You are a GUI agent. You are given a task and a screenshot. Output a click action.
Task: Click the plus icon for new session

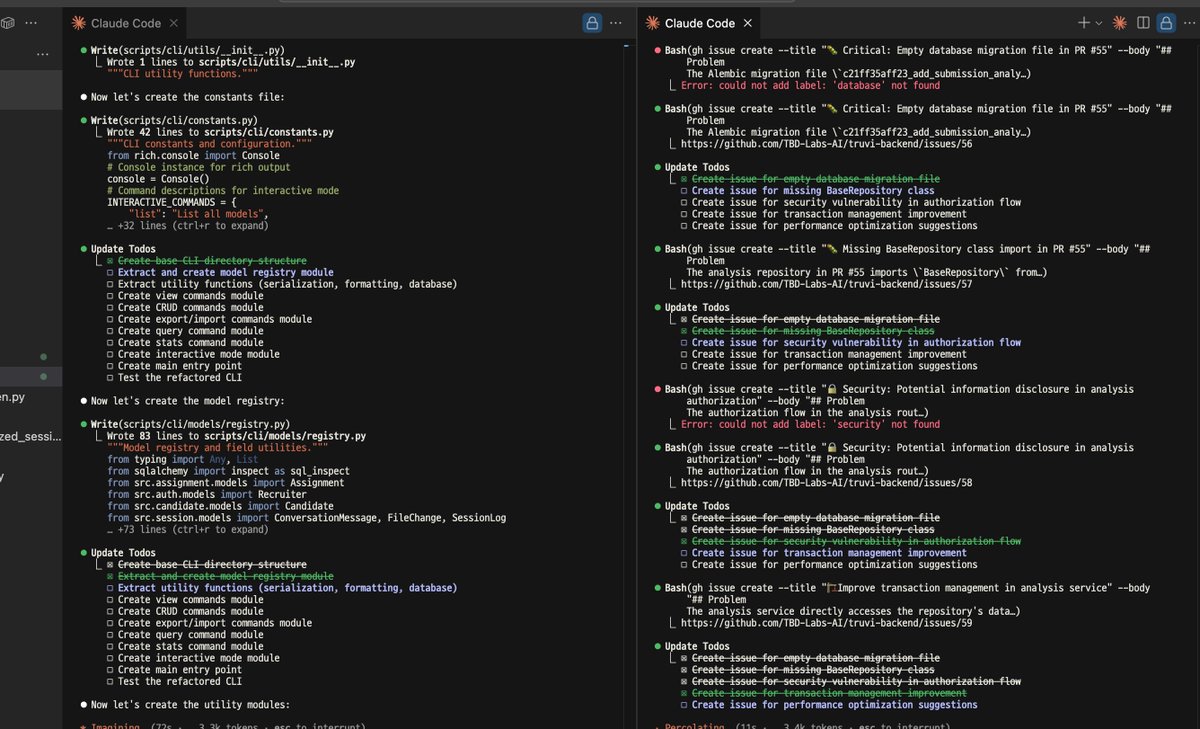(x=1084, y=23)
